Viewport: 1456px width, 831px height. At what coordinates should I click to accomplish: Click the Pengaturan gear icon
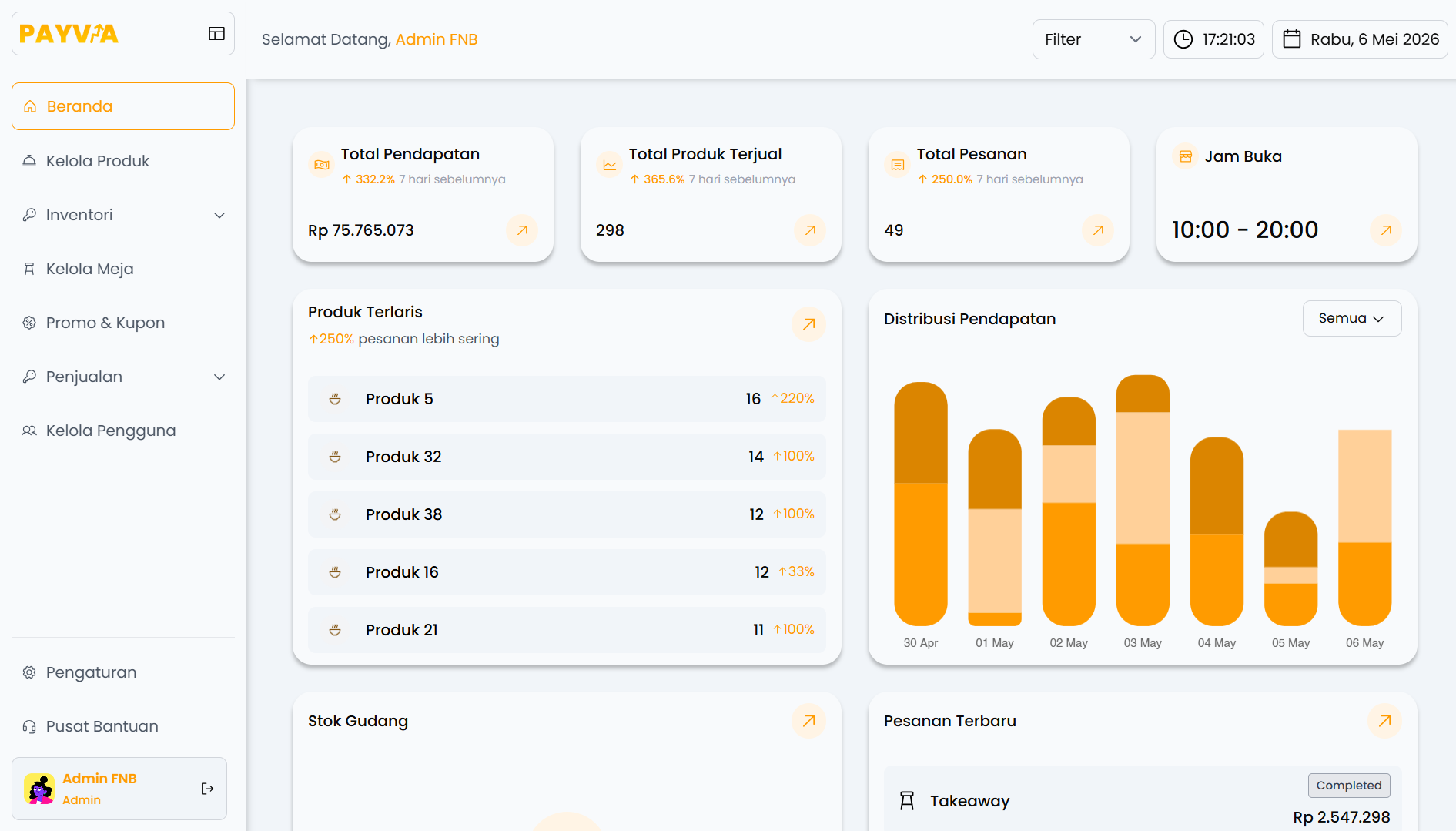coord(29,672)
